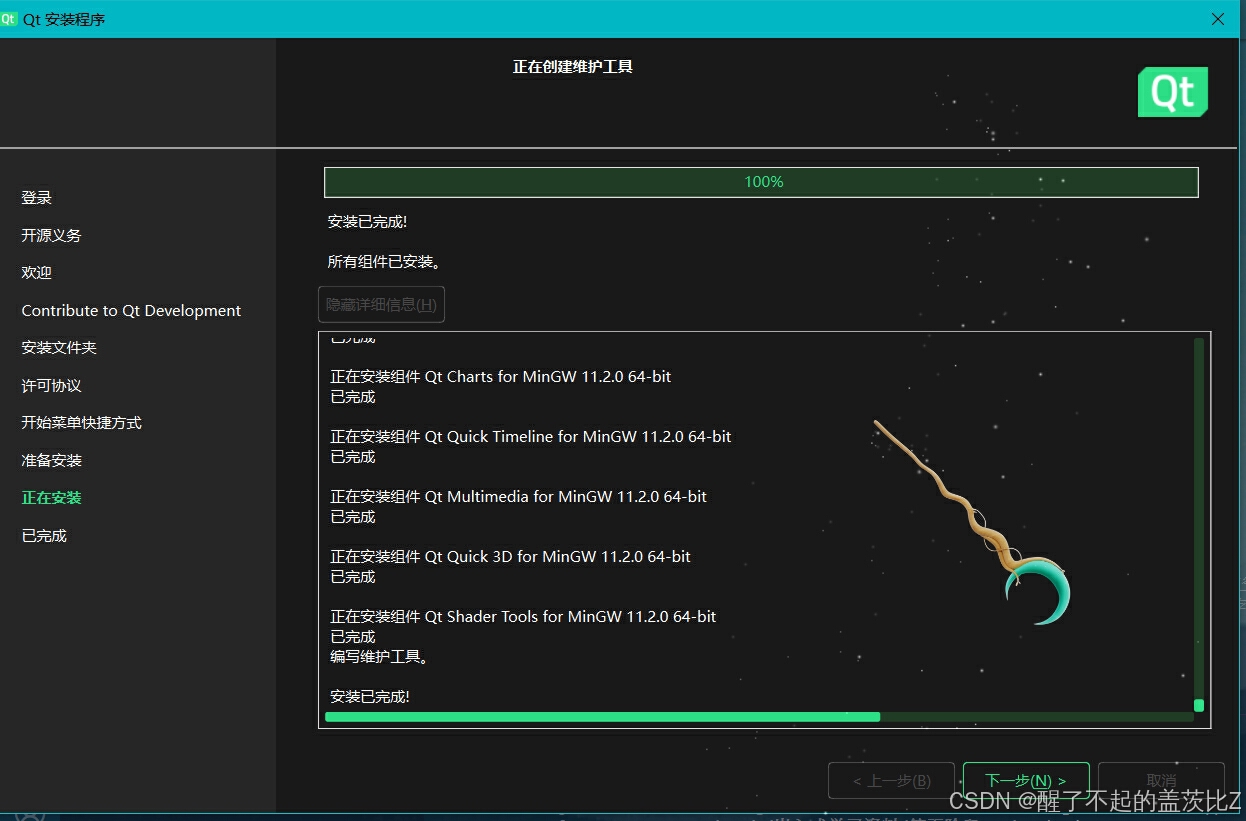Select the 开源义务 step
This screenshot has width=1246, height=821.
tap(52, 236)
